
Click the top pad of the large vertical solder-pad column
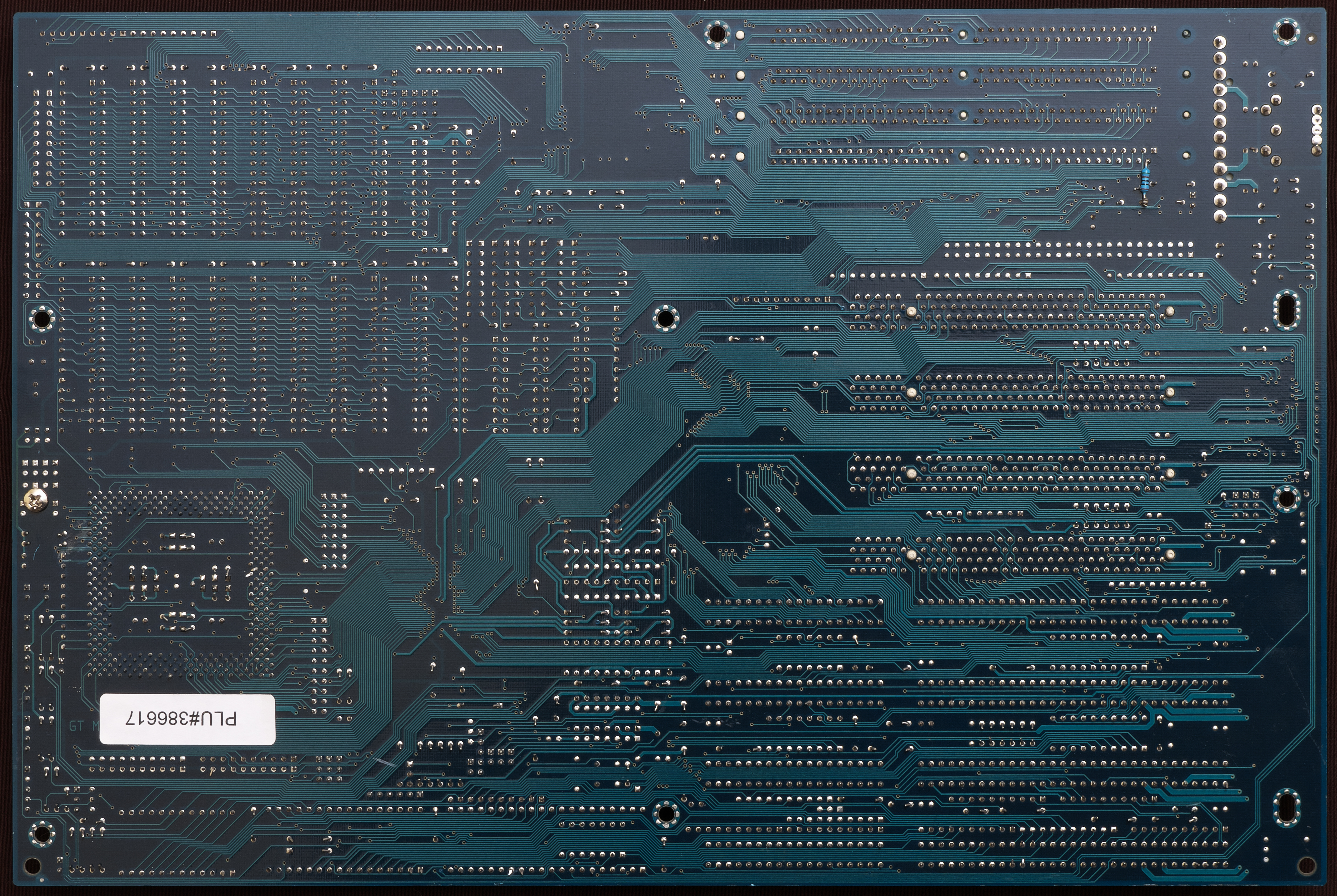click(x=1220, y=42)
